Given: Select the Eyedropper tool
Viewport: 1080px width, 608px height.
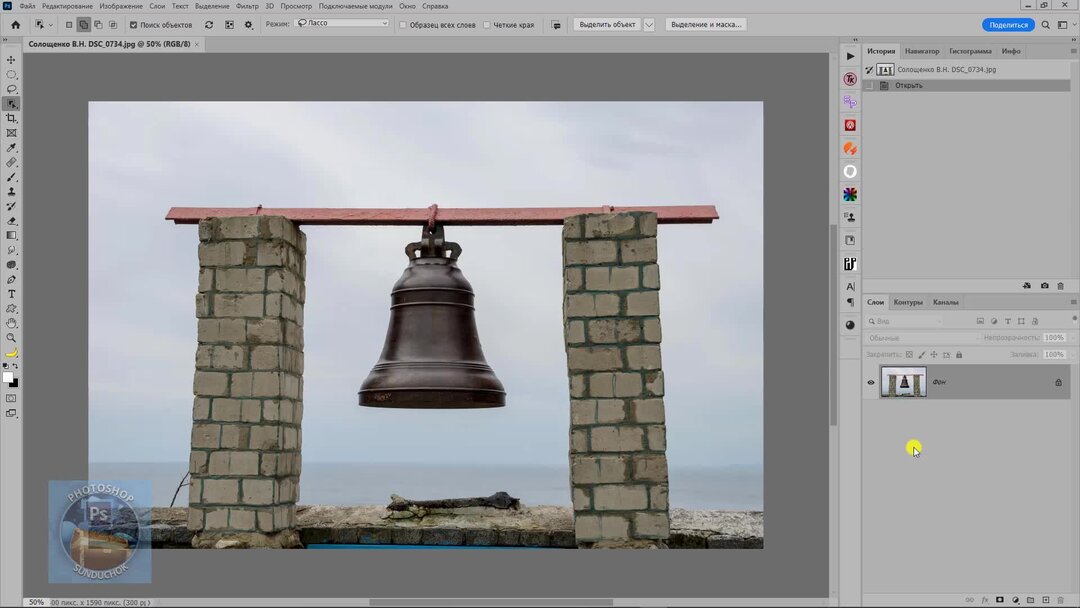Looking at the screenshot, I should coord(11,148).
